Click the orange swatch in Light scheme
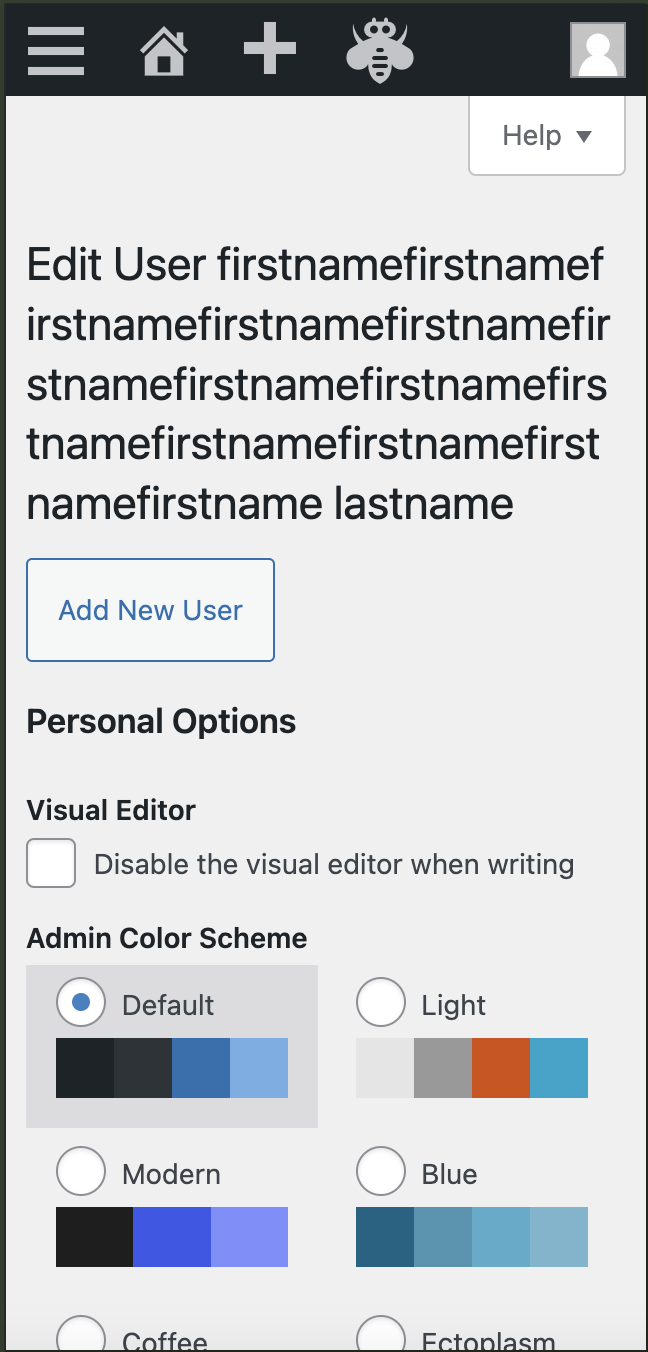648x1352 pixels. click(501, 1068)
